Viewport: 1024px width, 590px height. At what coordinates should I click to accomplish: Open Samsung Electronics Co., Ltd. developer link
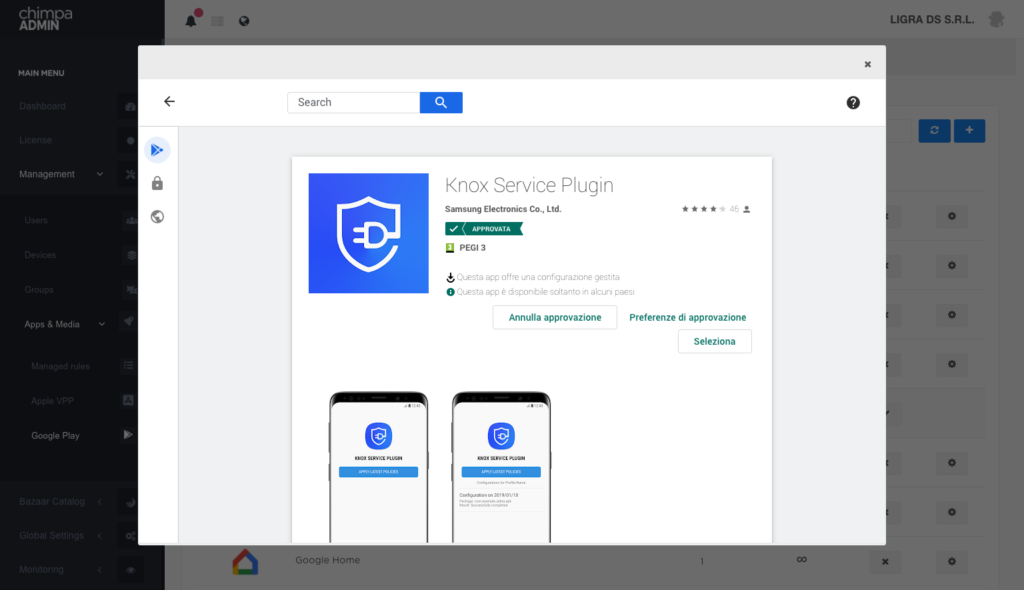pos(503,209)
